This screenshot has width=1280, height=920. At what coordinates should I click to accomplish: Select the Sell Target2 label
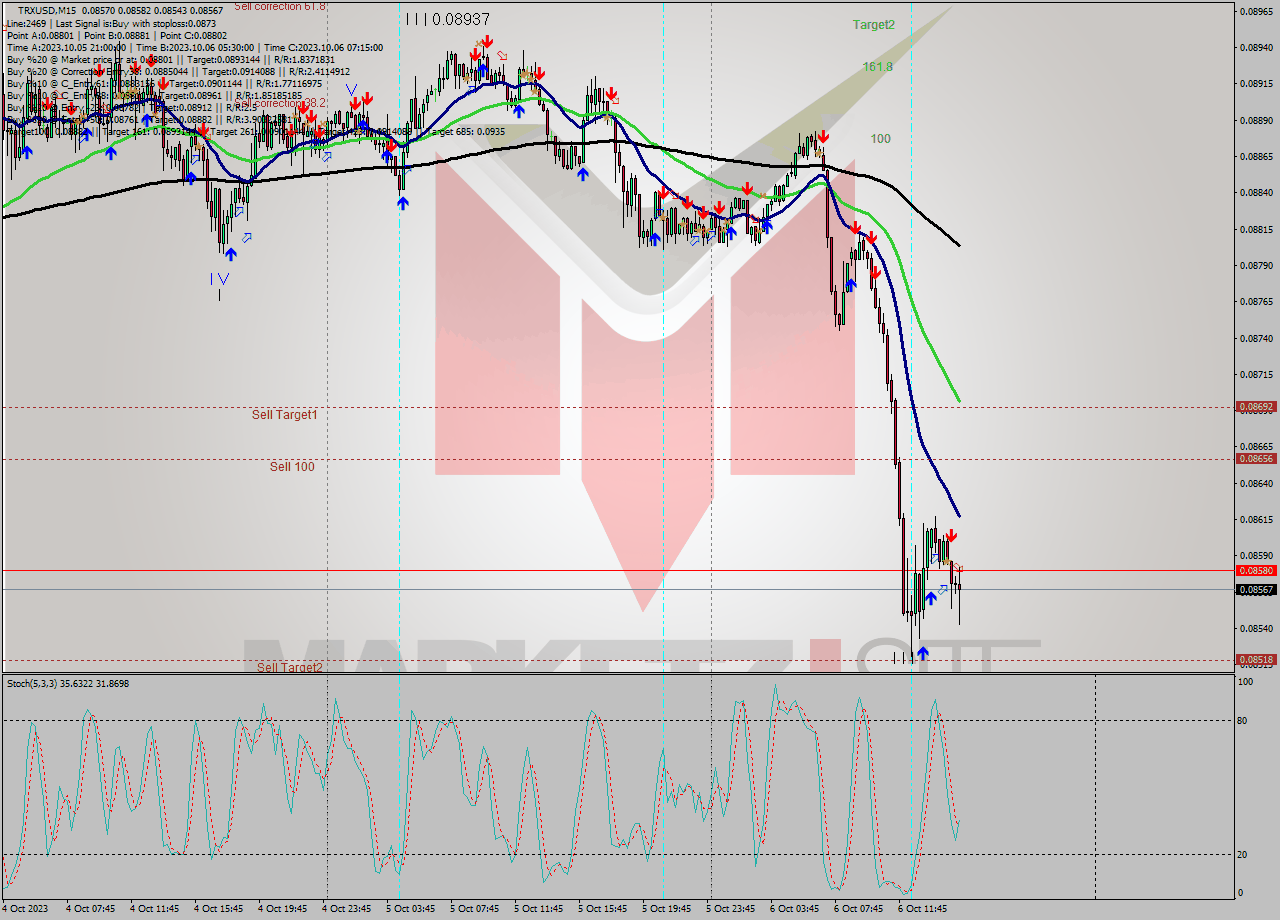tap(288, 665)
